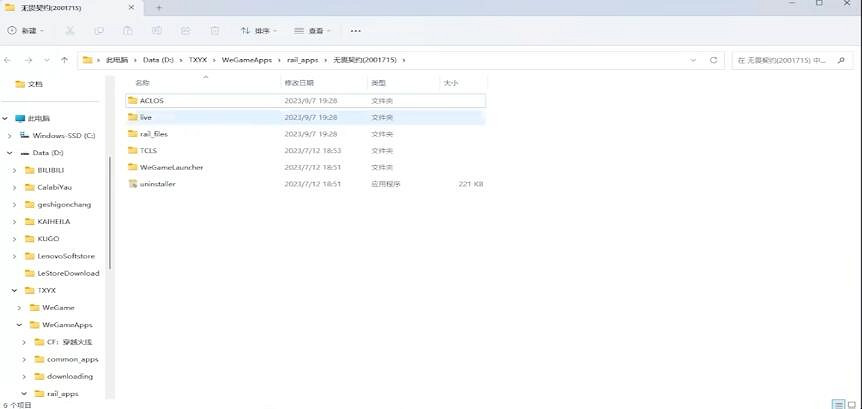Switch to Details view icon in status bar

pyautogui.click(x=838, y=404)
